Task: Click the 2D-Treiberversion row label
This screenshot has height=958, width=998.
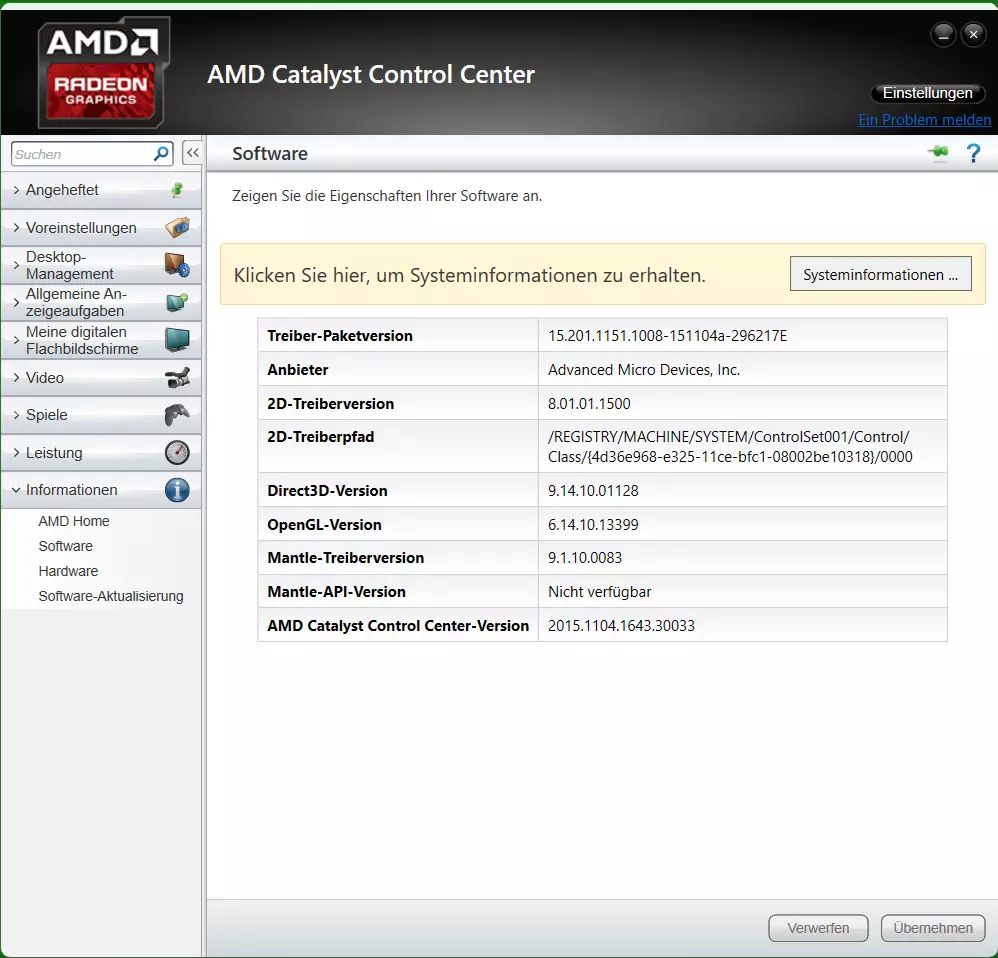Action: coord(330,404)
